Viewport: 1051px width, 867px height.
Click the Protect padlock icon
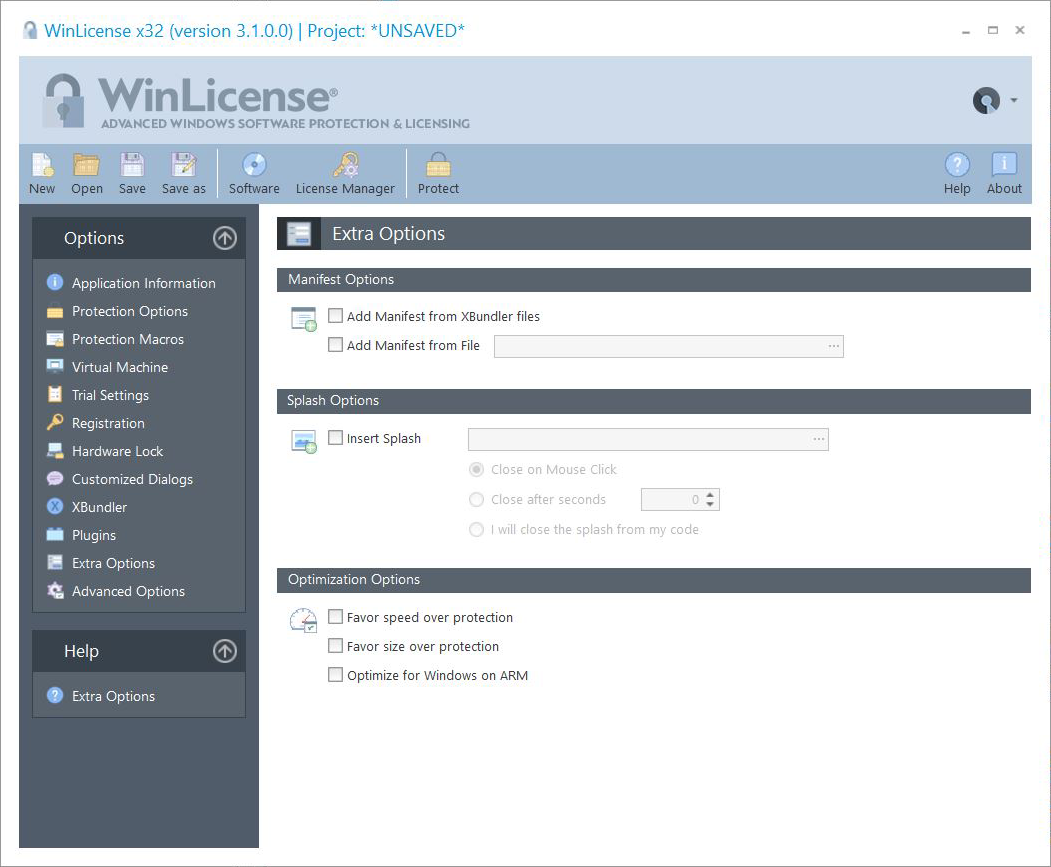tap(438, 165)
